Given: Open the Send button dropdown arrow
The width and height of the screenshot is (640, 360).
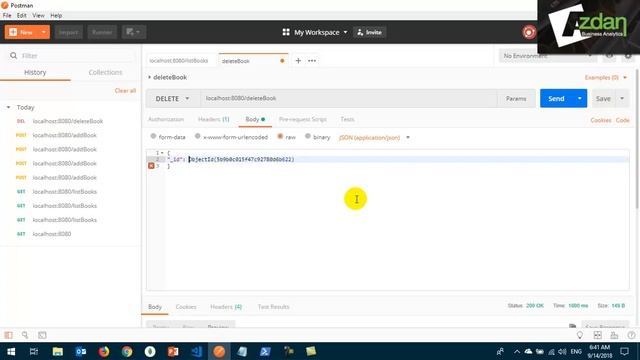Looking at the screenshot, I should coord(580,98).
